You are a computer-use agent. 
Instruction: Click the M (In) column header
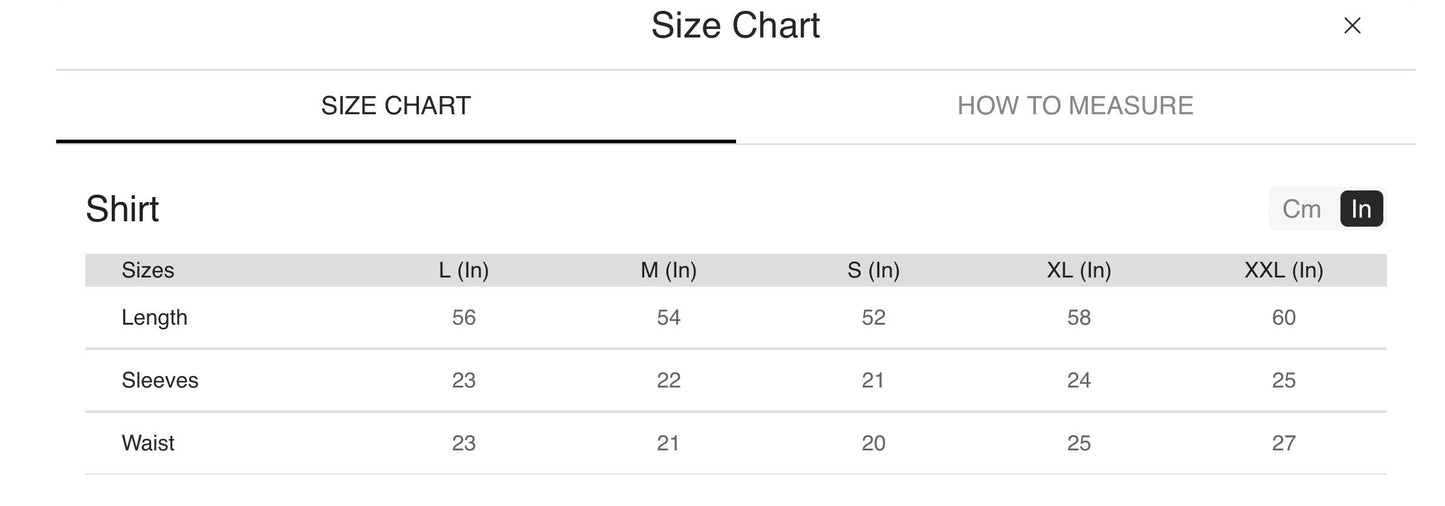668,270
